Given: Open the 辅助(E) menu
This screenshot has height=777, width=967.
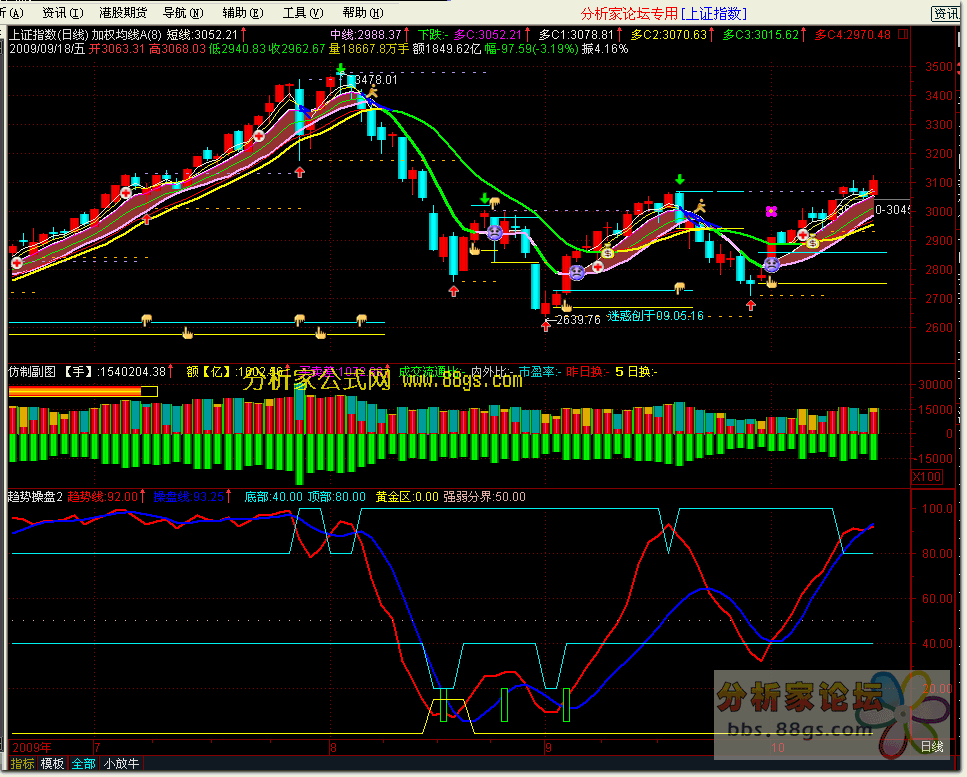Looking at the screenshot, I should (x=243, y=12).
